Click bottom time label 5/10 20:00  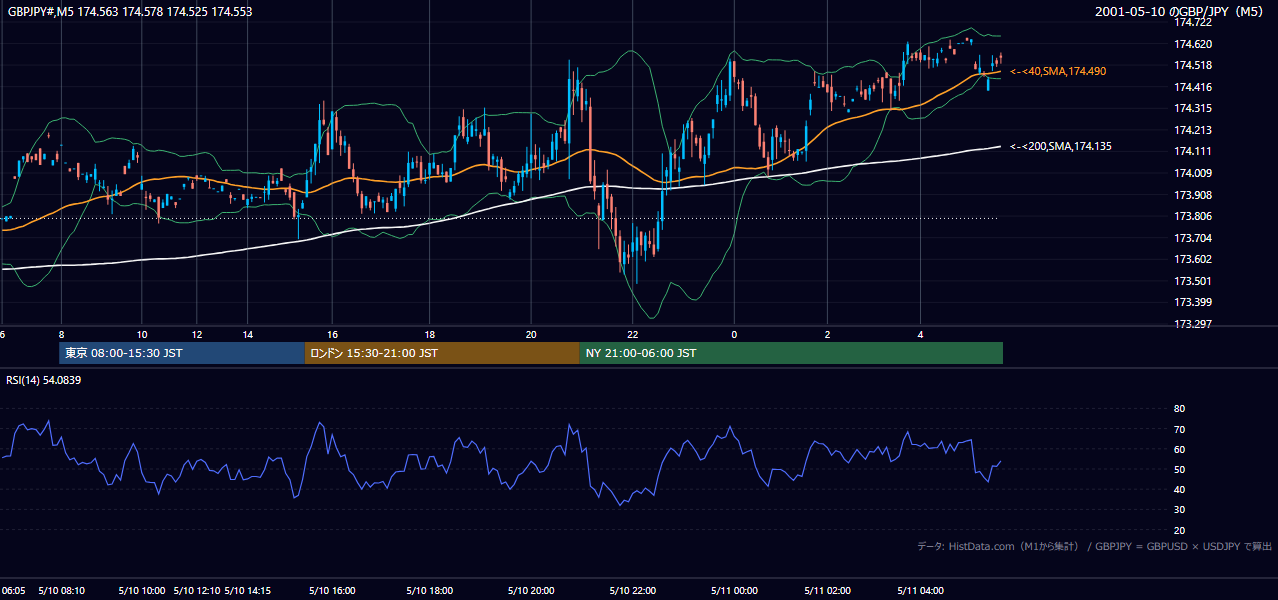tap(531, 591)
